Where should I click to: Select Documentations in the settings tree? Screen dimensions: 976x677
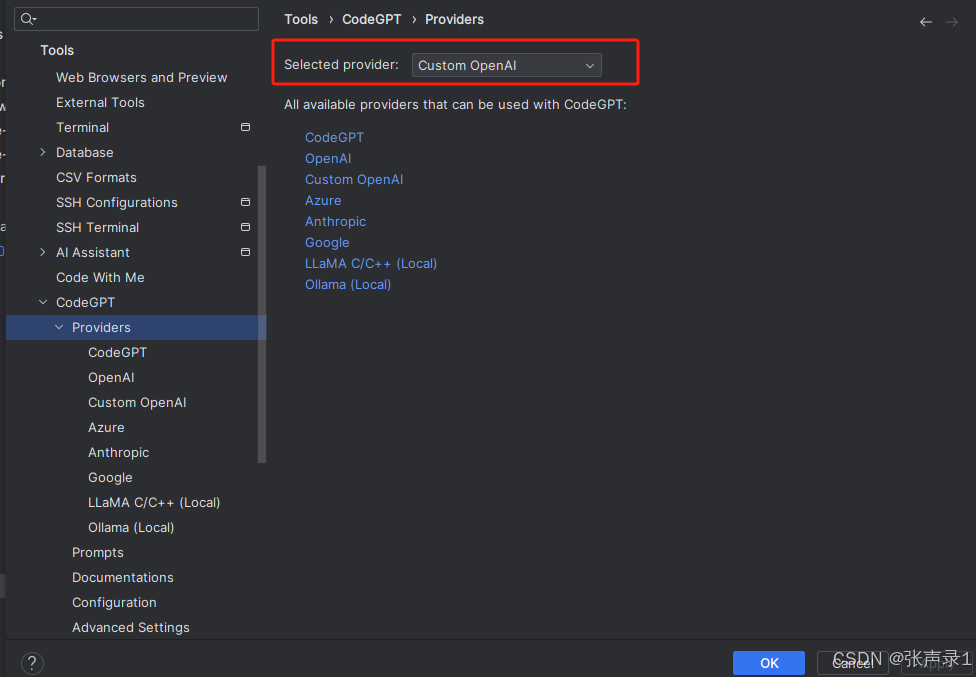[x=123, y=577]
